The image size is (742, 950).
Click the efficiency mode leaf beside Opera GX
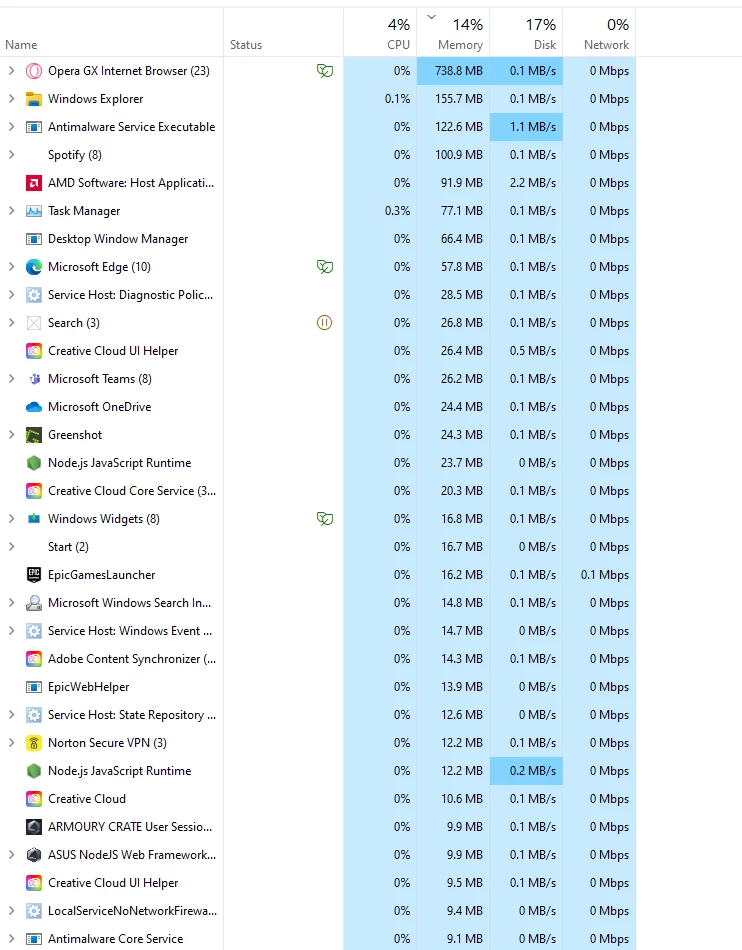(x=325, y=71)
